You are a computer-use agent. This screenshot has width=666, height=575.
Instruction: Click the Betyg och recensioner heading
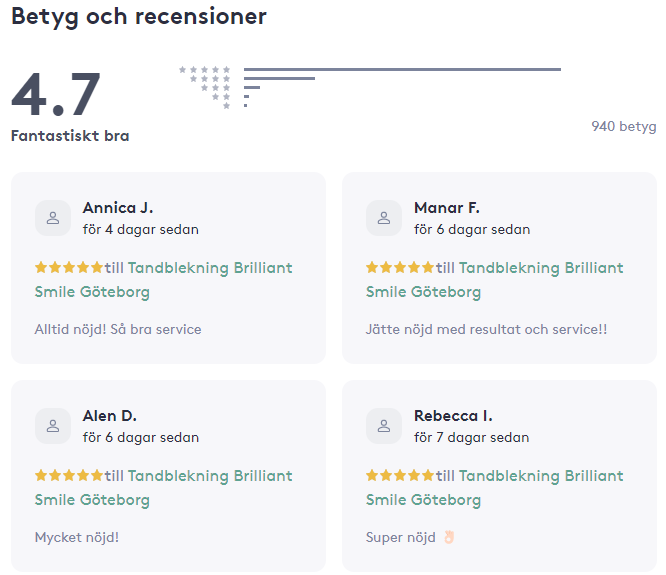pyautogui.click(x=139, y=17)
